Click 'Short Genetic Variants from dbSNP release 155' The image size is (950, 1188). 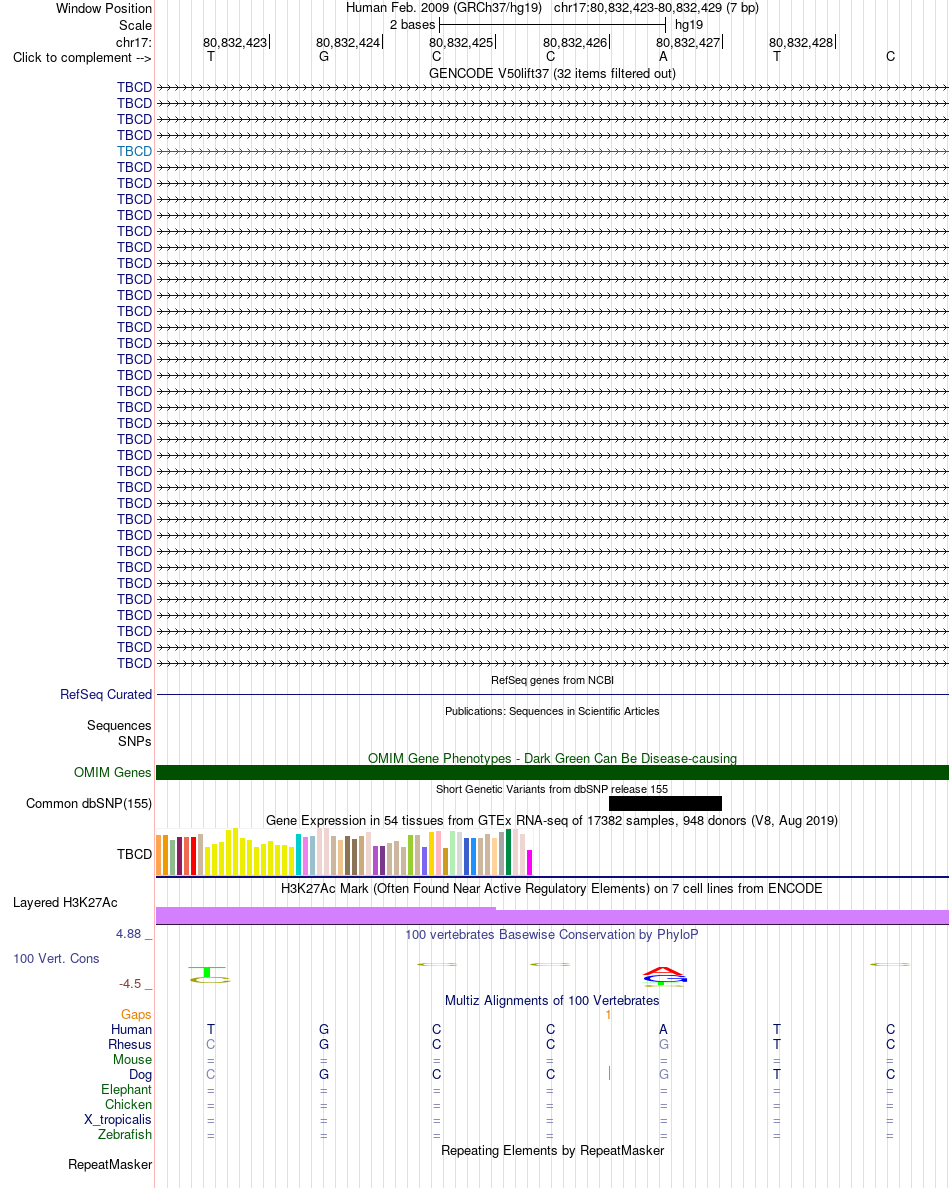pos(552,789)
